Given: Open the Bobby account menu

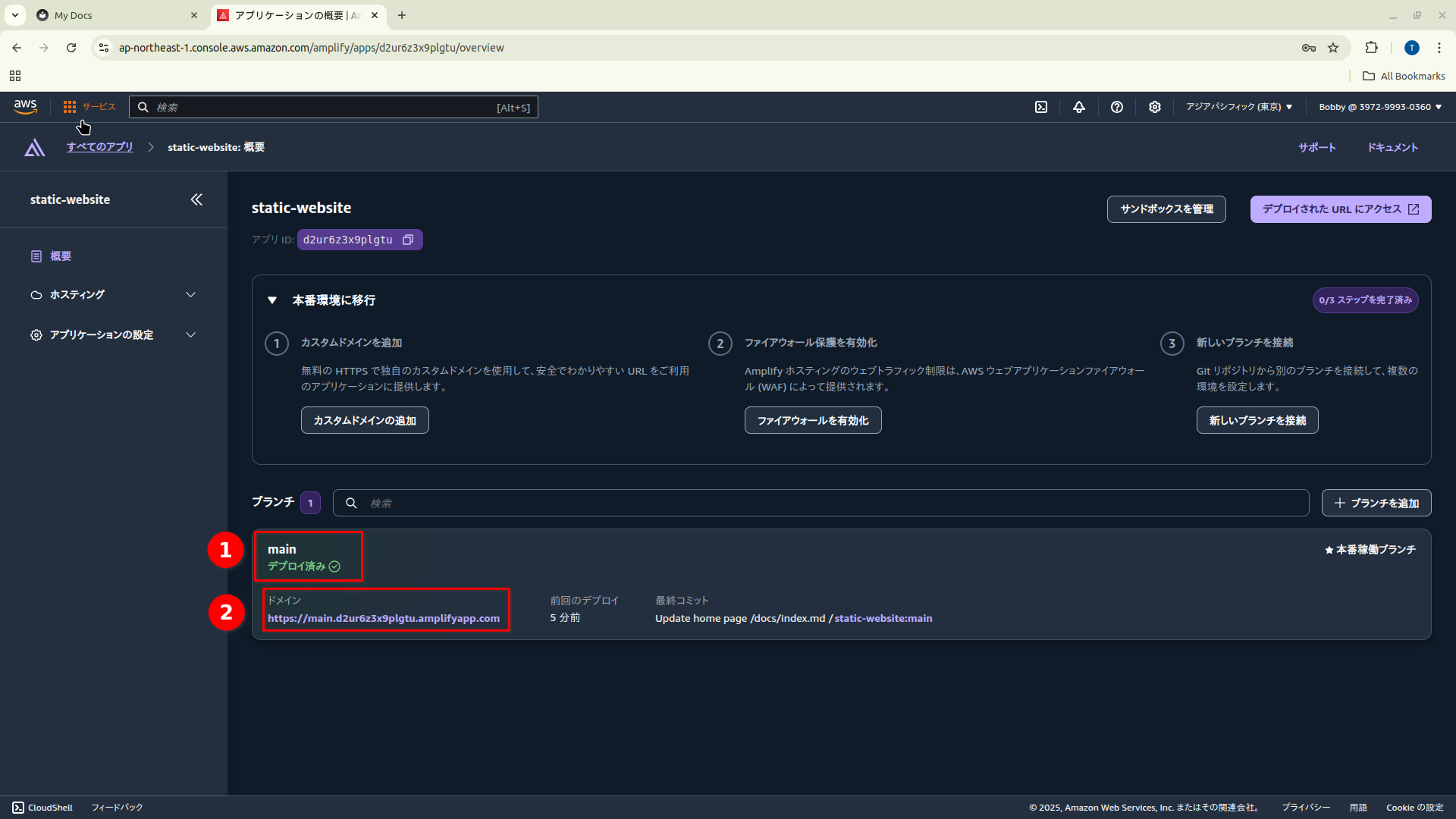Looking at the screenshot, I should (x=1379, y=107).
